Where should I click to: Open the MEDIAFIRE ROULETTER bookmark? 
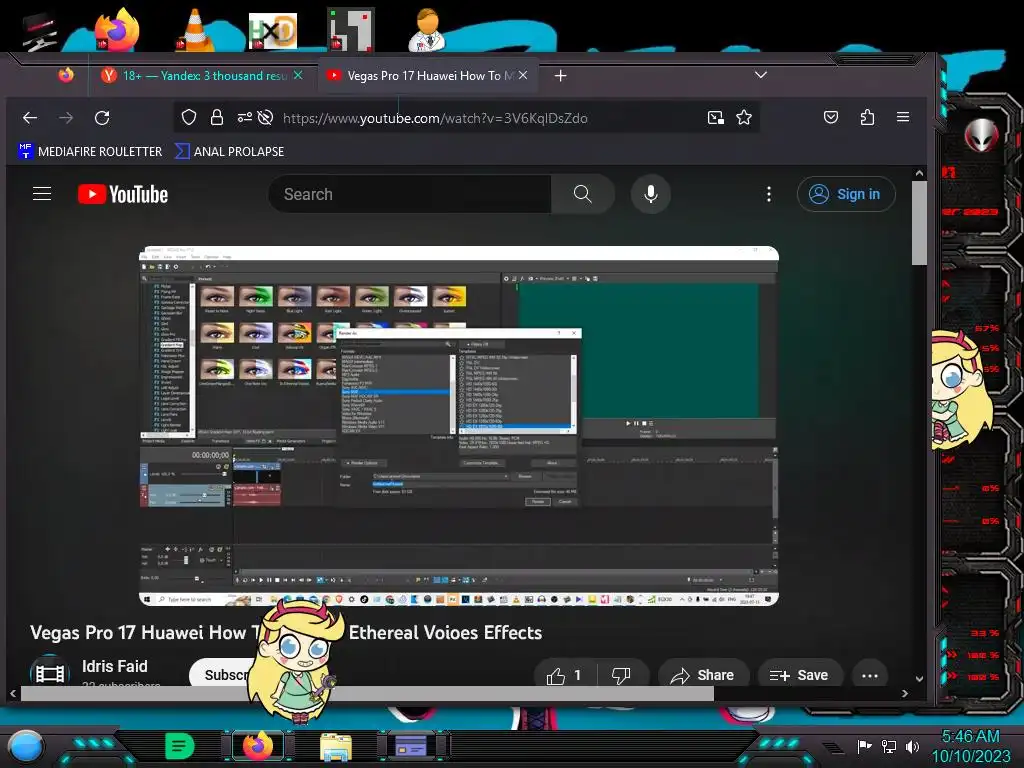pyautogui.click(x=90, y=152)
